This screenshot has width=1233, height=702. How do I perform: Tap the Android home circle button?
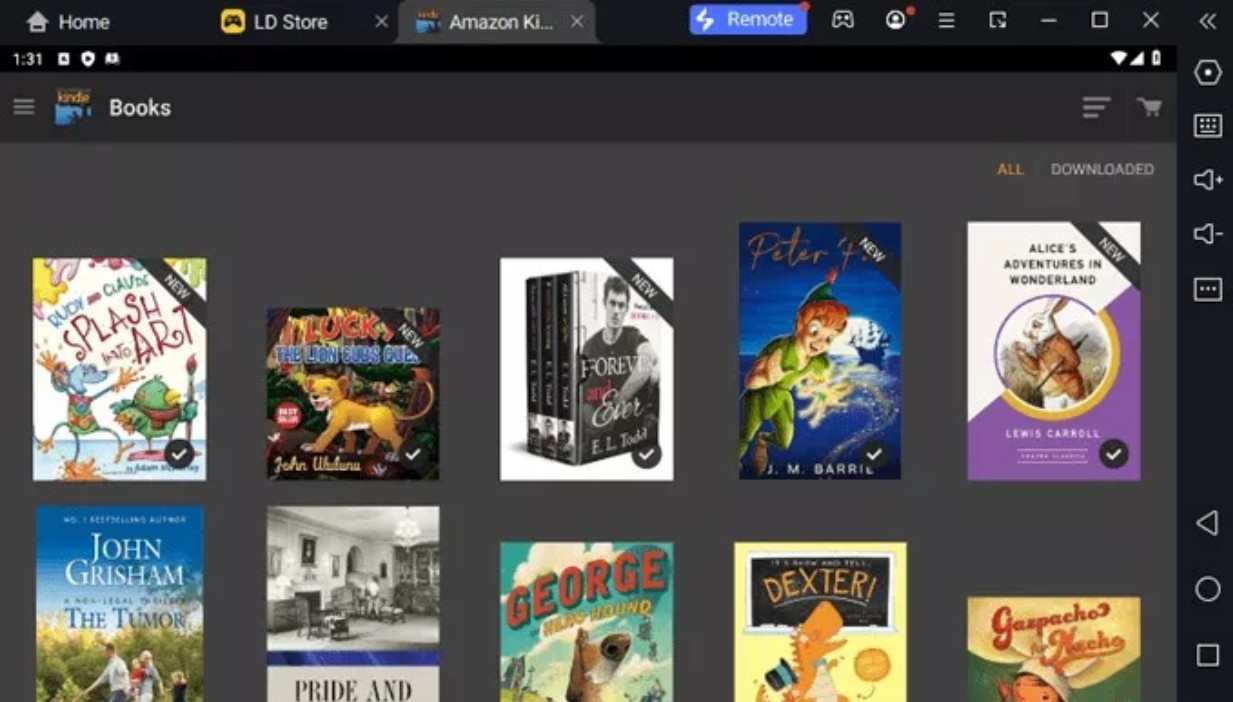[1208, 589]
